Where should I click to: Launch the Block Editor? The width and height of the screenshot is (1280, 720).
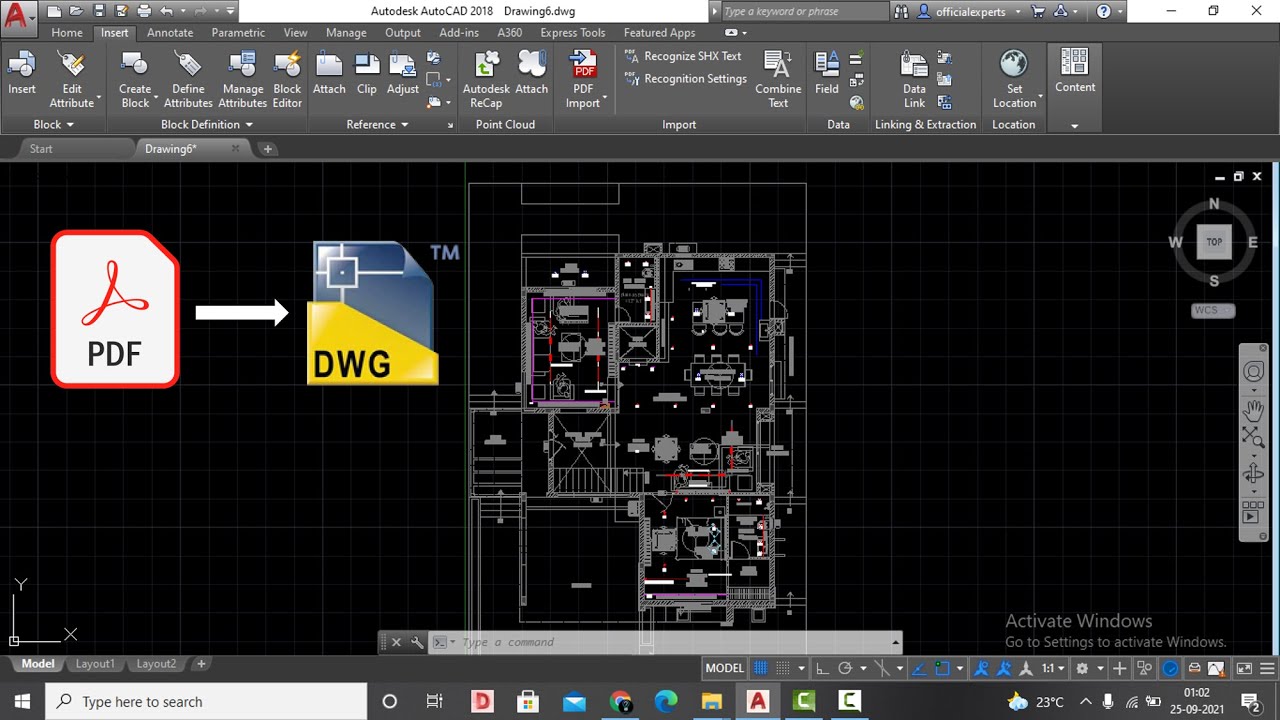[287, 80]
